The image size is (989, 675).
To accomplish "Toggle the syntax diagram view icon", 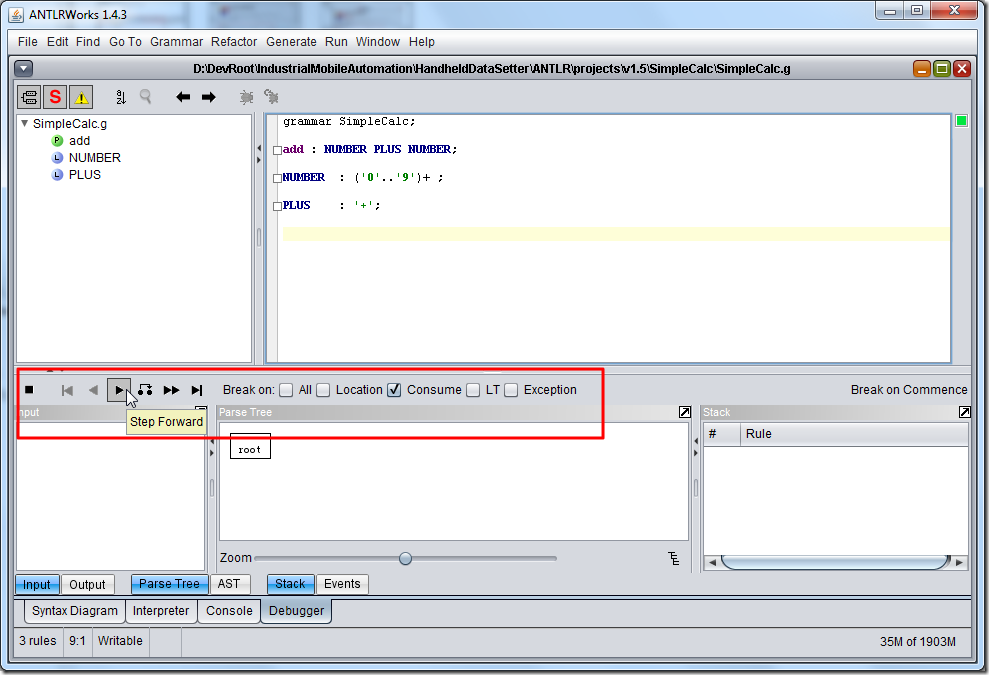I will click(x=29, y=97).
